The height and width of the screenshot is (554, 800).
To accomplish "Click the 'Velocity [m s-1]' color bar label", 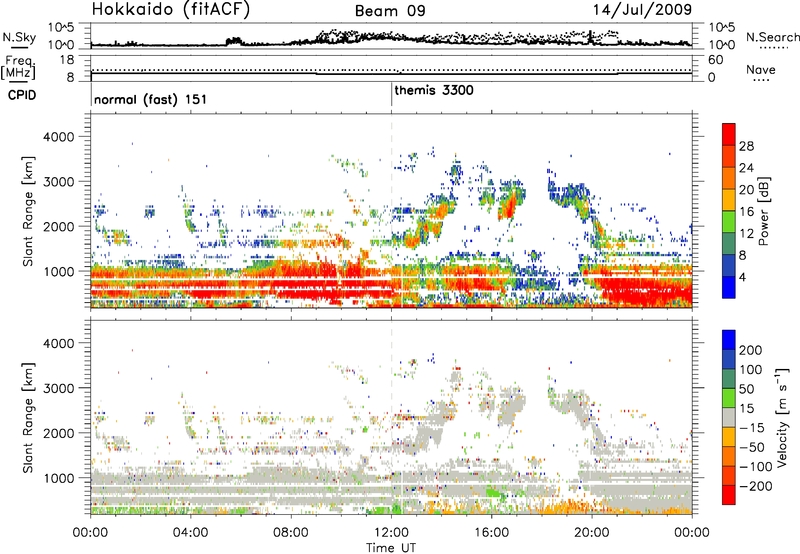I will [782, 417].
